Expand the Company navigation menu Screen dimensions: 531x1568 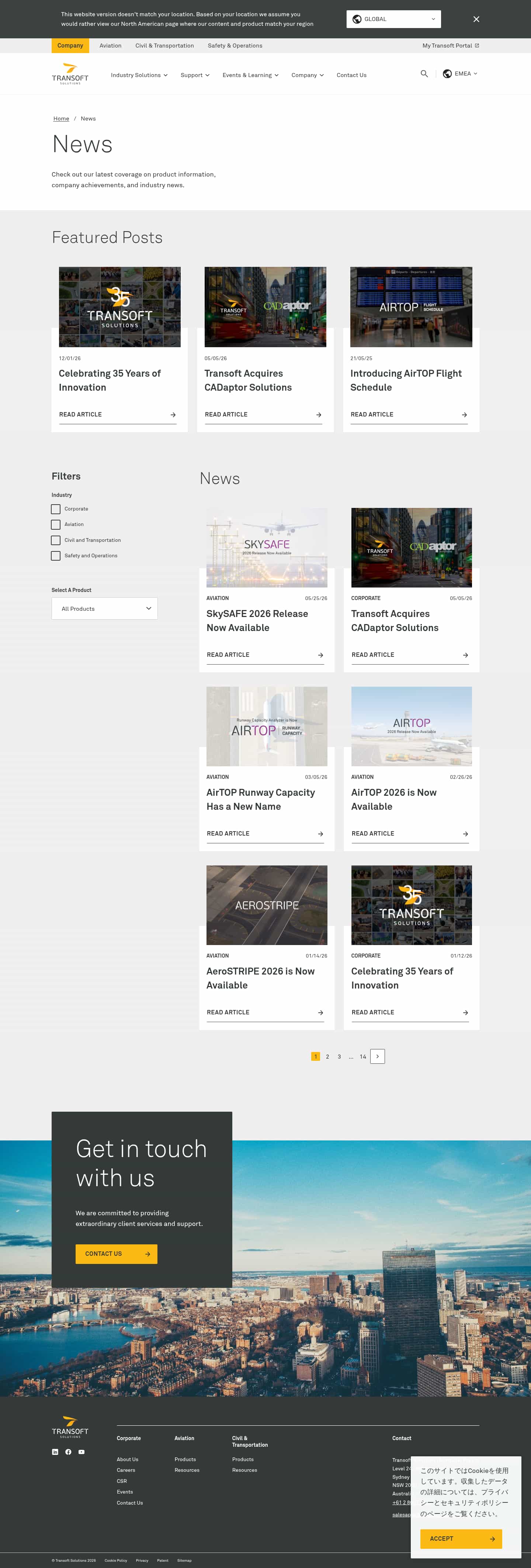(x=308, y=75)
